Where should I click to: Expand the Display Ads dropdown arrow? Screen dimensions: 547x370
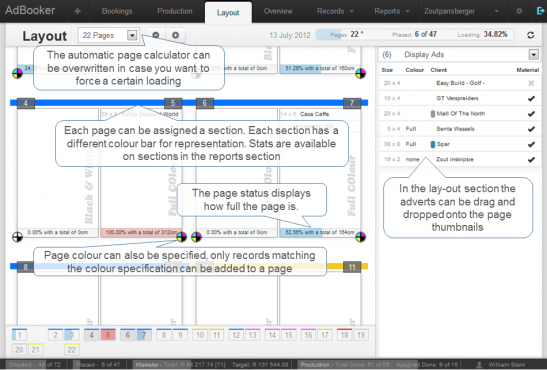point(533,54)
